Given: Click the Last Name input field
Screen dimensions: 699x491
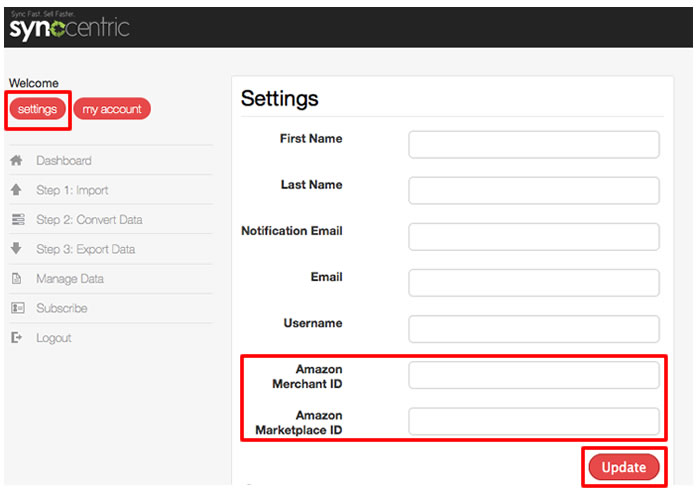Looking at the screenshot, I should (x=534, y=190).
